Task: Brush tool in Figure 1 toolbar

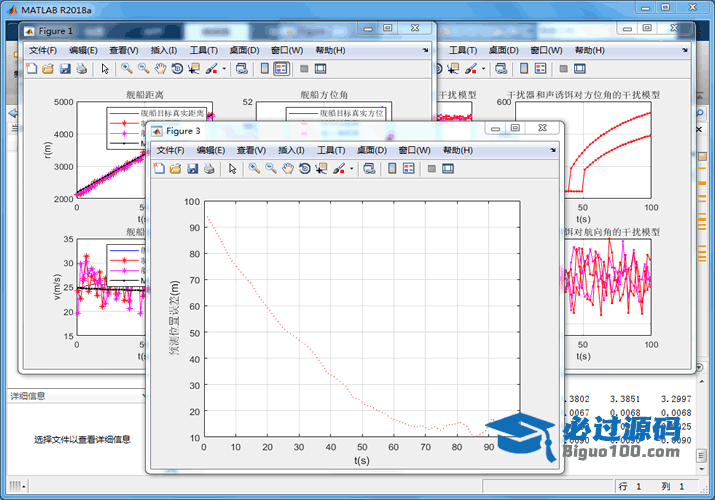Action: (212, 69)
